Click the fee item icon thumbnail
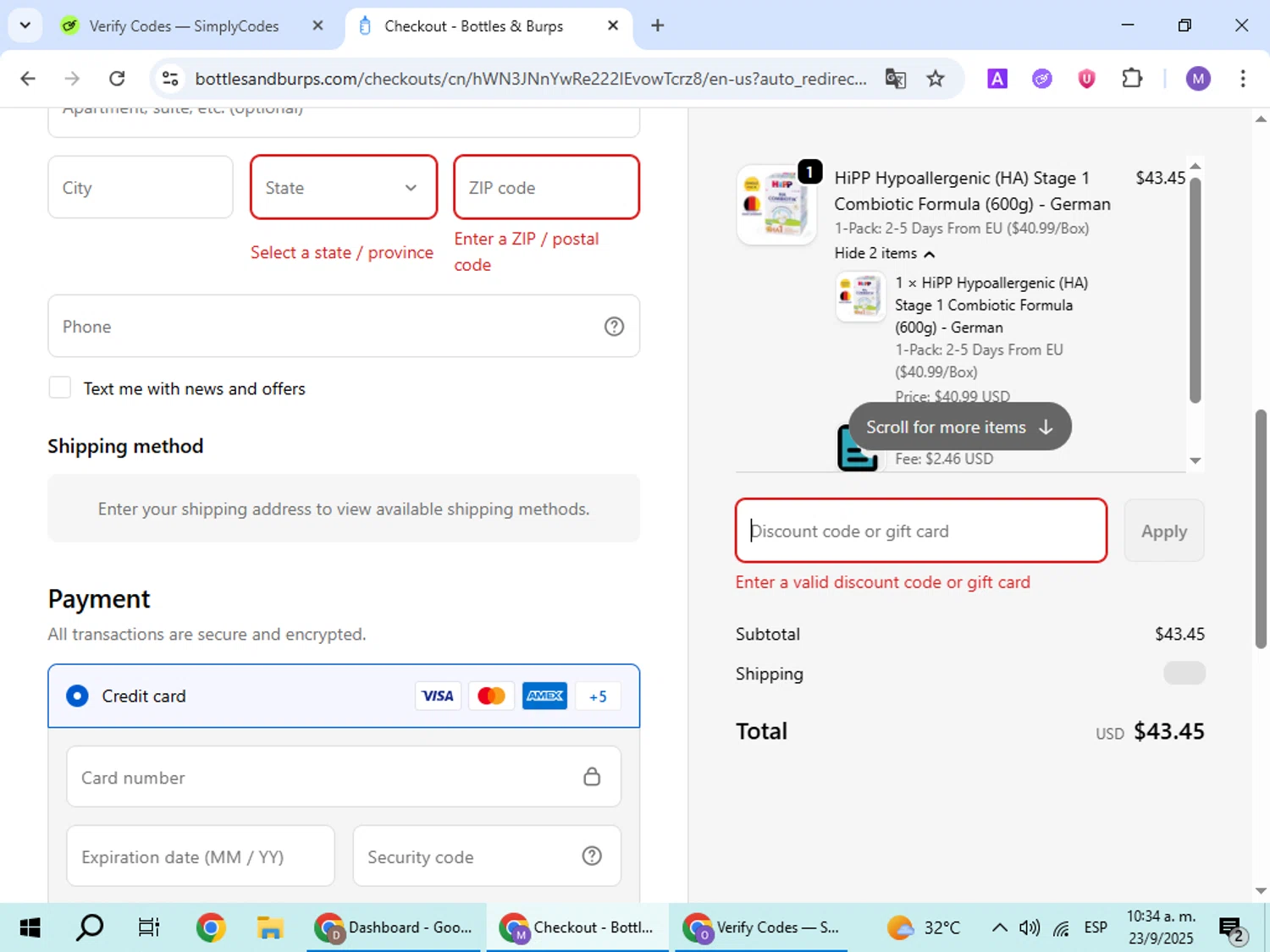This screenshot has height=952, width=1270. pyautogui.click(x=857, y=449)
